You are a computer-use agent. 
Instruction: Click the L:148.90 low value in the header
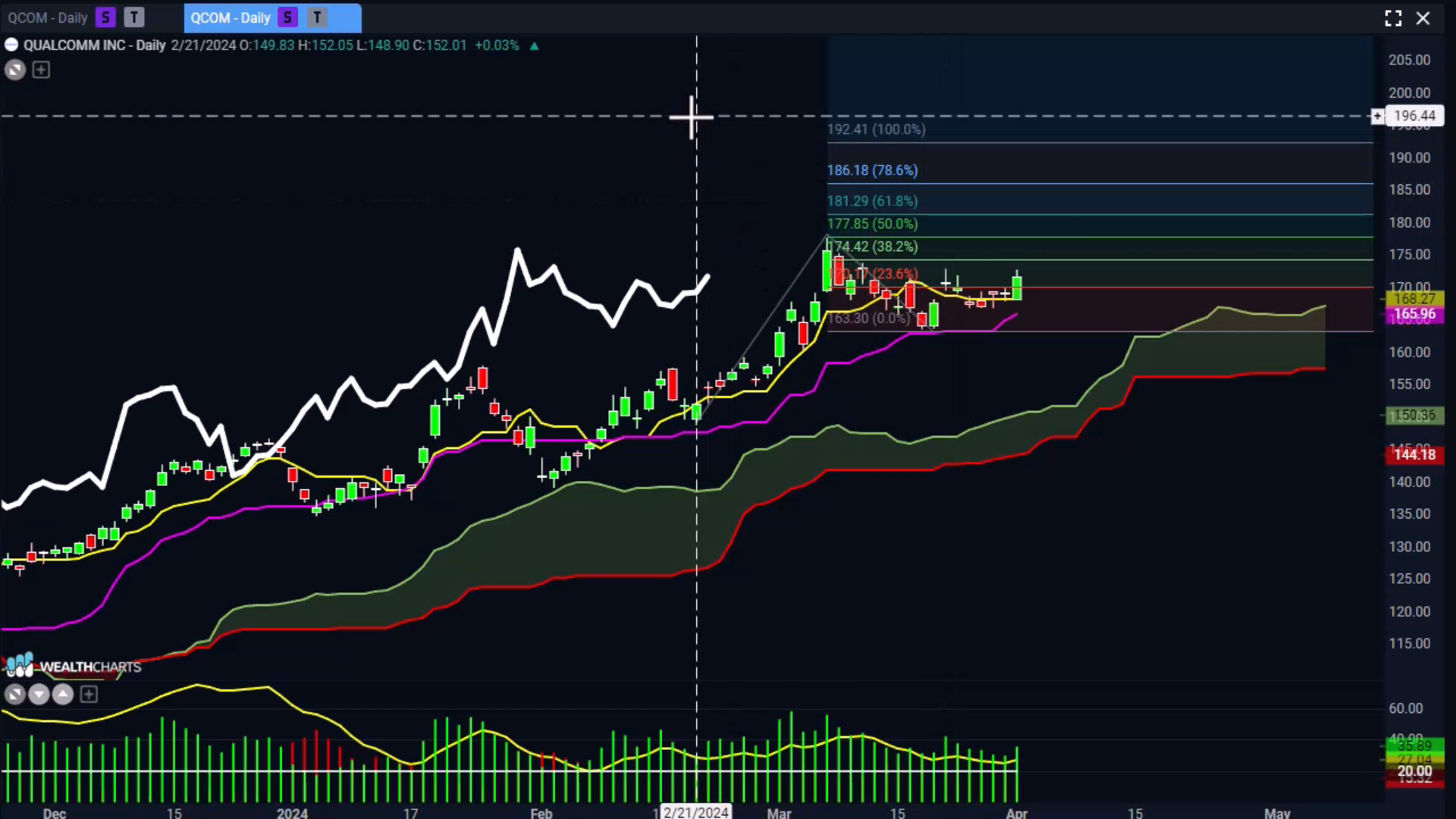click(x=383, y=45)
